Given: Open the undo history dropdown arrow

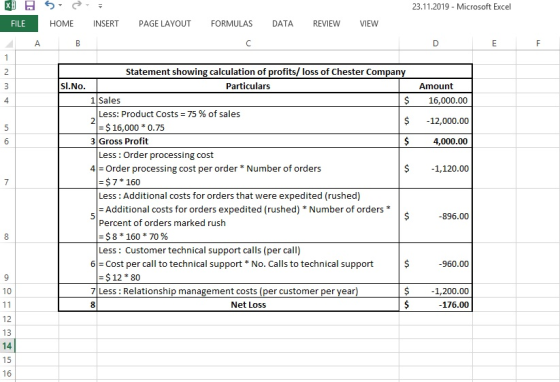Looking at the screenshot, I should click(x=60, y=5).
